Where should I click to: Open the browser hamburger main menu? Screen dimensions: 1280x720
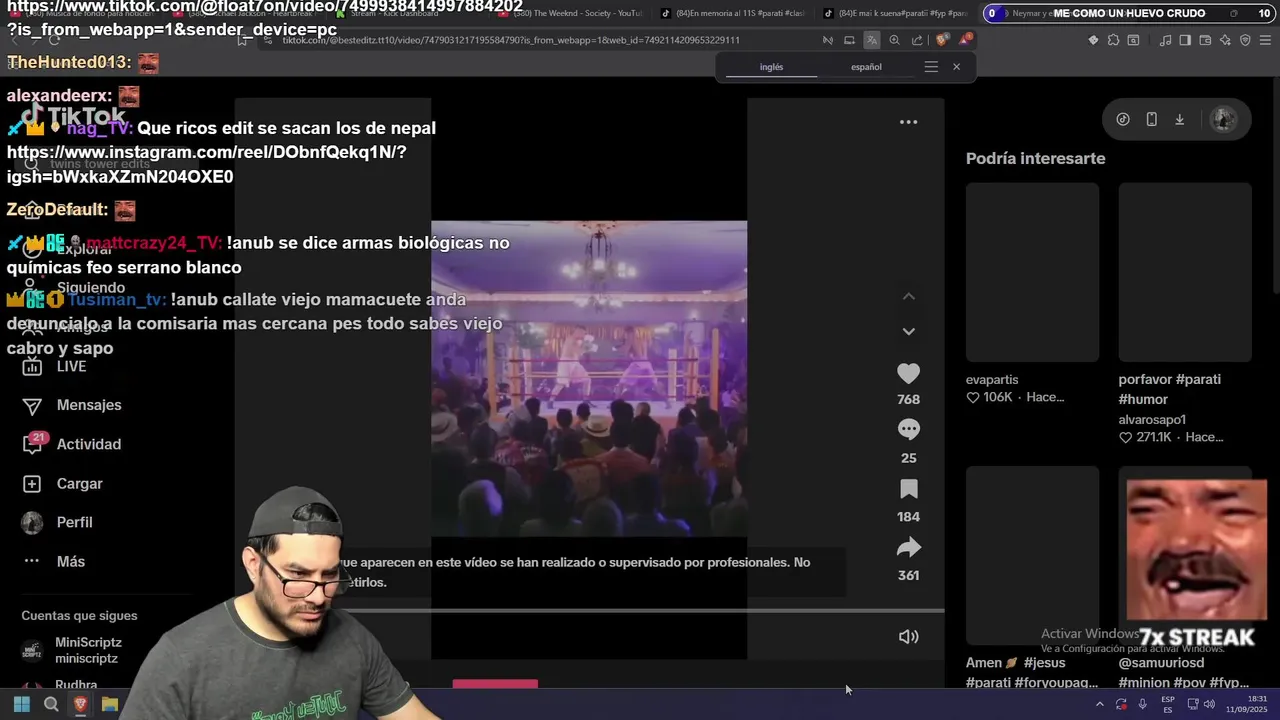[x=1265, y=40]
